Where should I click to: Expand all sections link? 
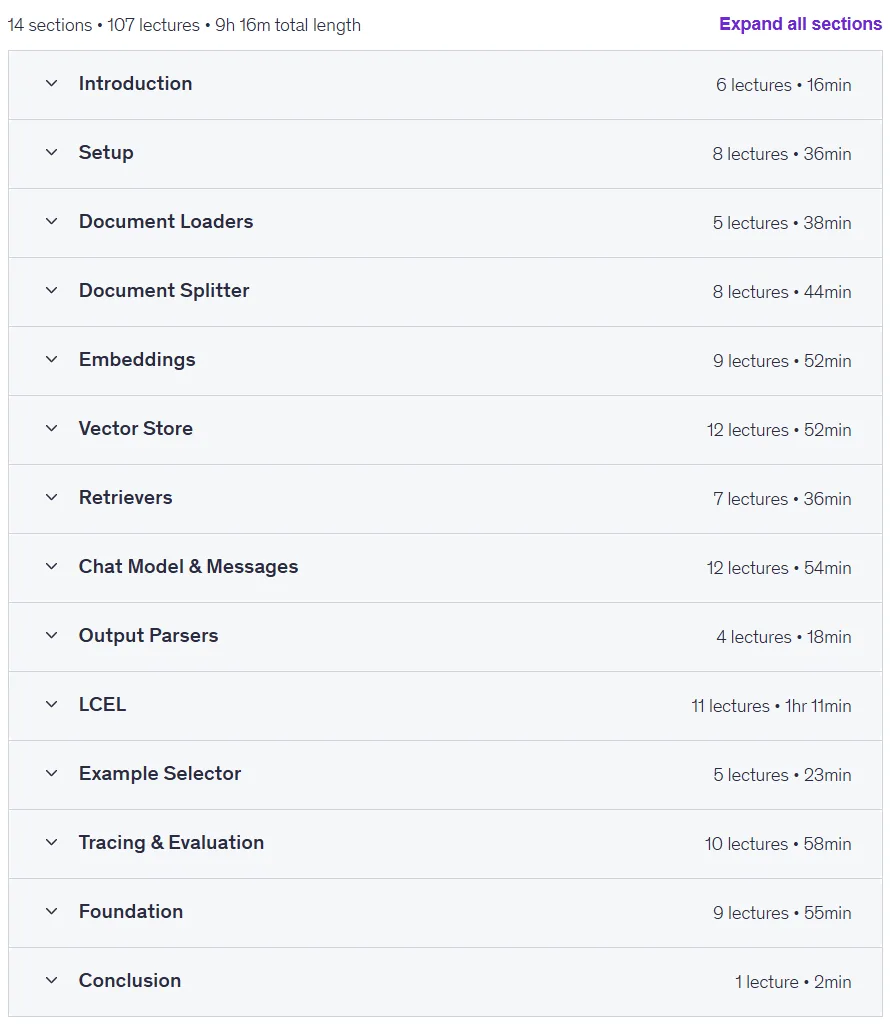(800, 24)
